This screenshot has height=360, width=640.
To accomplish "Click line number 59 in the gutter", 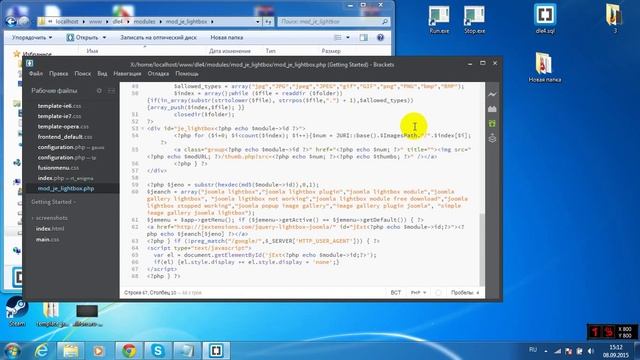I will [135, 184].
